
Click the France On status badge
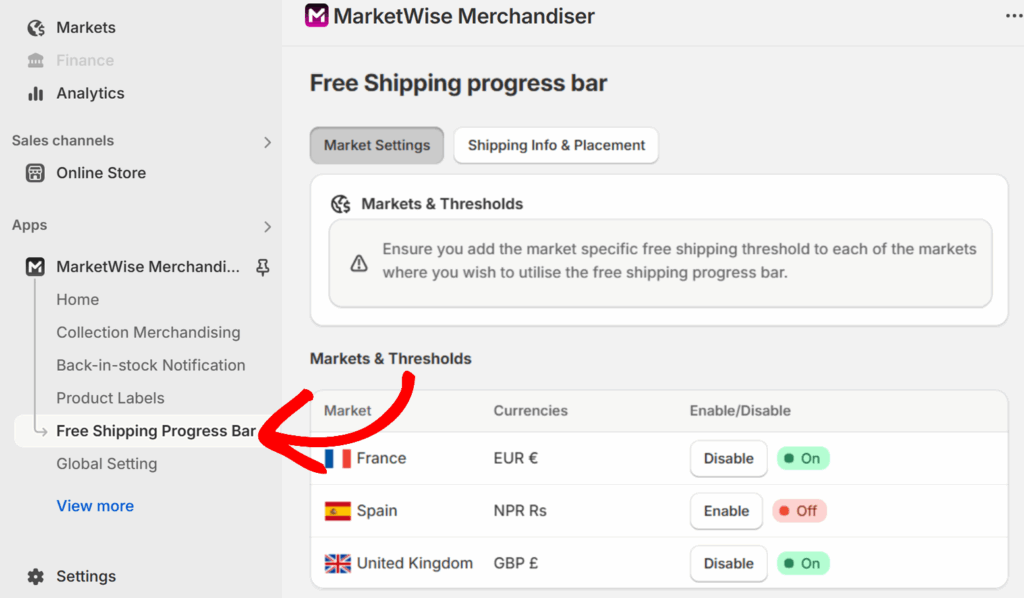pos(803,459)
